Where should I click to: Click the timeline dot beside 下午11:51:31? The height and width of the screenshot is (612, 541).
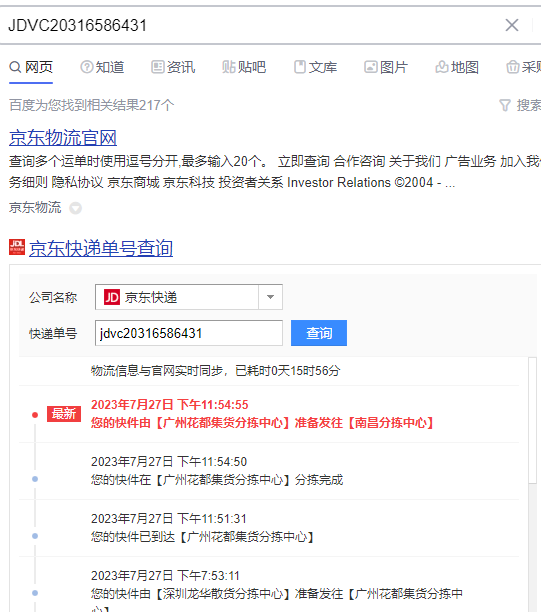[35, 536]
